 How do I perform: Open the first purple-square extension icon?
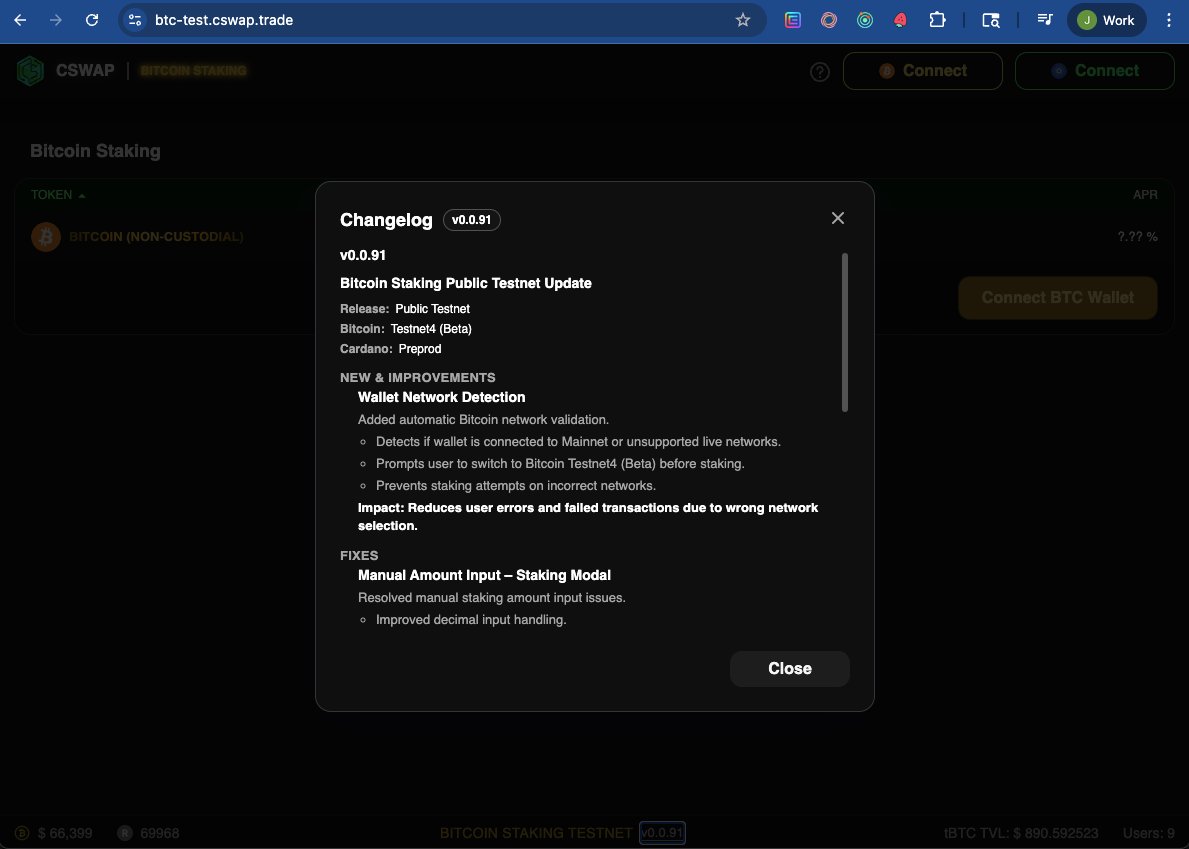coord(792,20)
